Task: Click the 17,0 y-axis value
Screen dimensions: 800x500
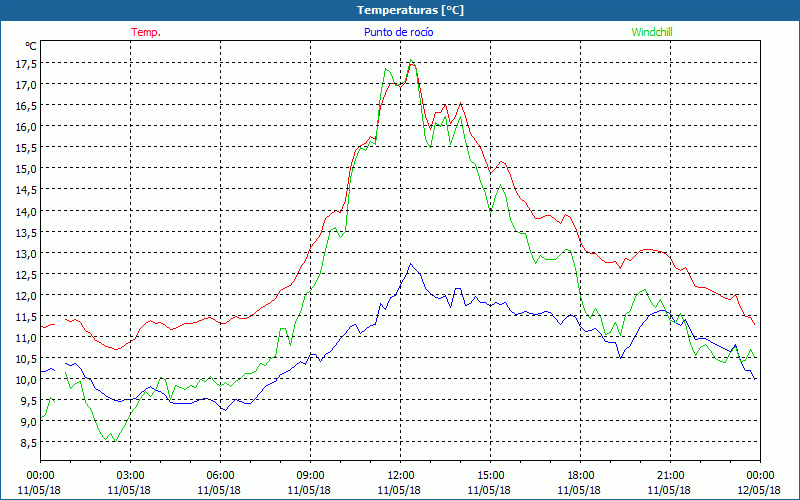Action: (27, 85)
